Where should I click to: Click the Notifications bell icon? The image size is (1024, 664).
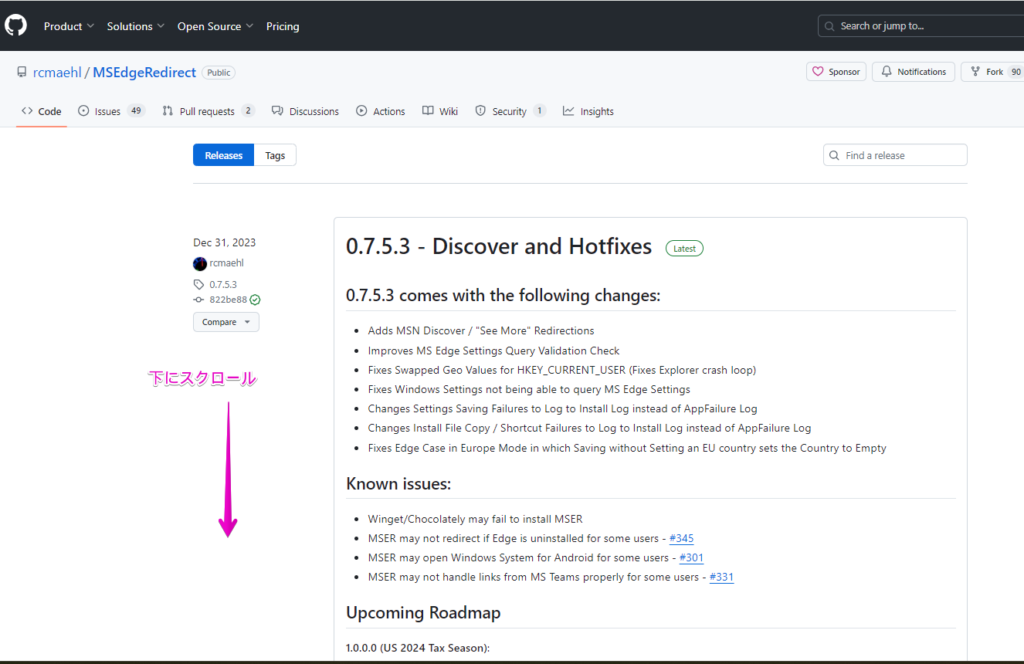click(886, 72)
